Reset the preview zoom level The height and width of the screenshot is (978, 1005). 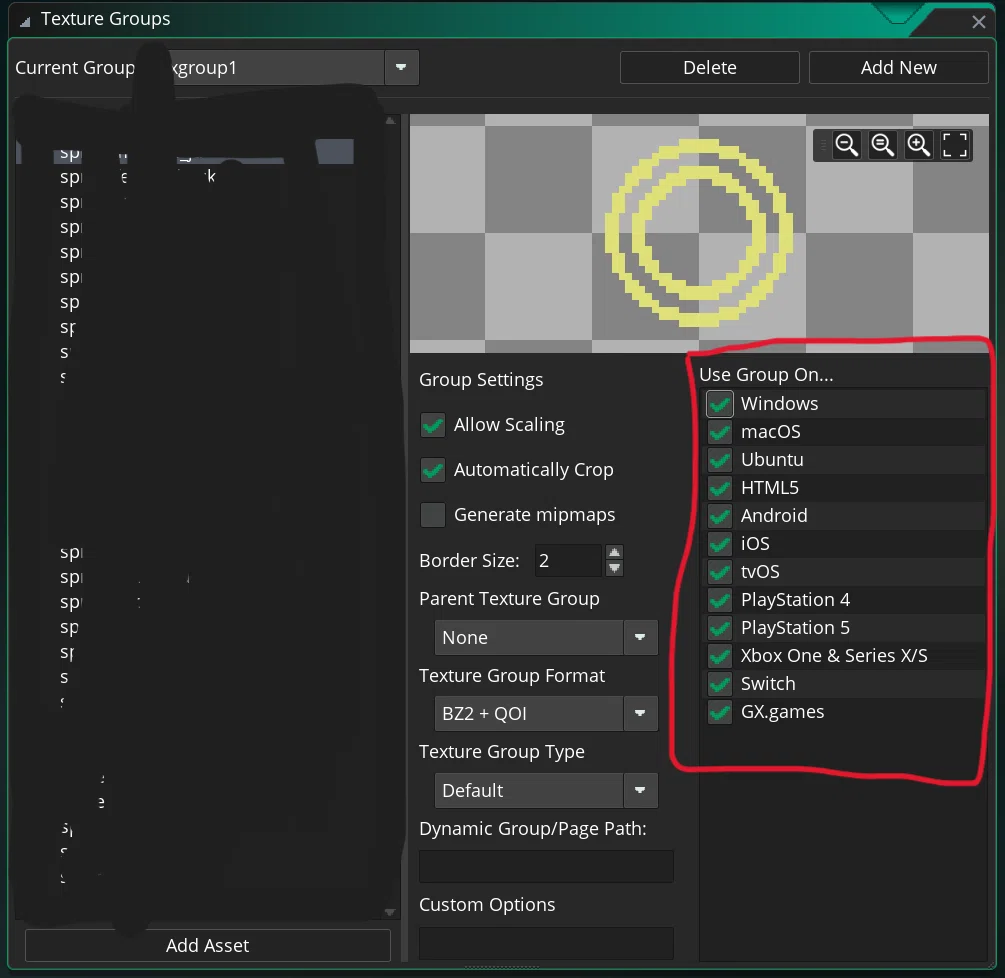click(x=882, y=145)
